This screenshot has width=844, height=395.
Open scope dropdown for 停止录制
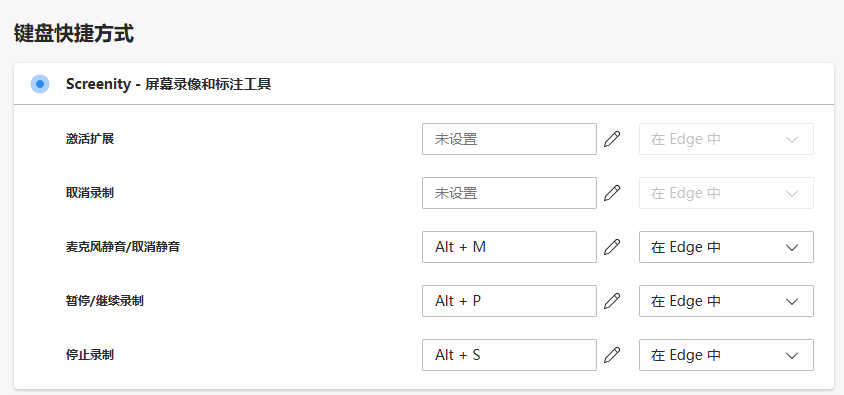point(726,355)
